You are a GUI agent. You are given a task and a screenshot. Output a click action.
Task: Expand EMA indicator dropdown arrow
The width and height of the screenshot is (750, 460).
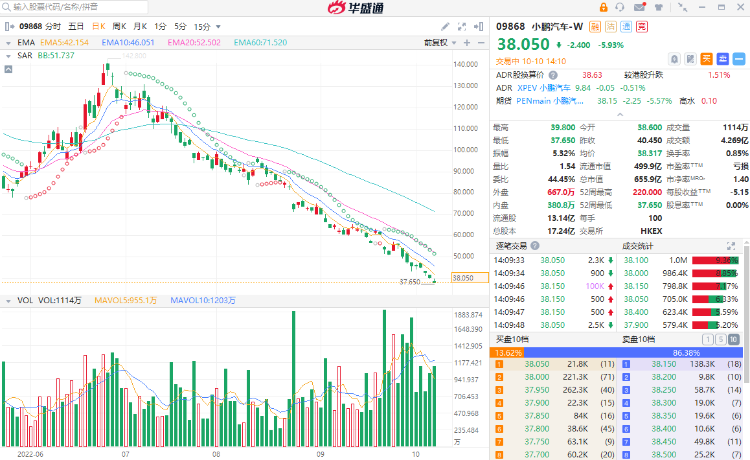click(x=8, y=43)
